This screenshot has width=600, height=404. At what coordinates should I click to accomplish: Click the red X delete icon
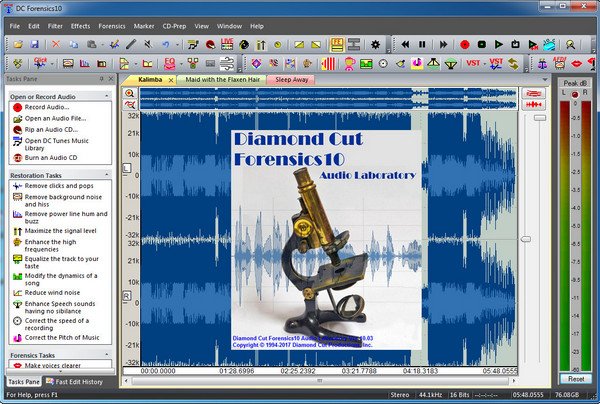coord(56,45)
